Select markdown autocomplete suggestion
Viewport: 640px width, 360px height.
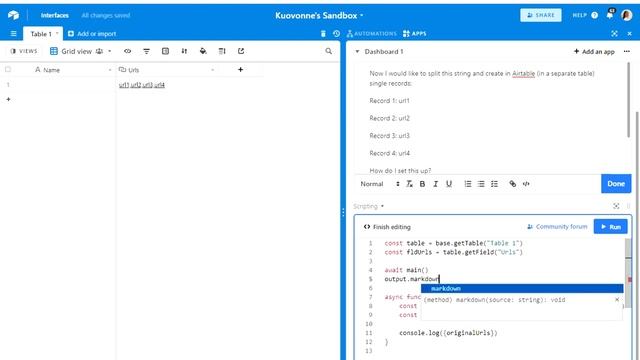click(x=522, y=289)
